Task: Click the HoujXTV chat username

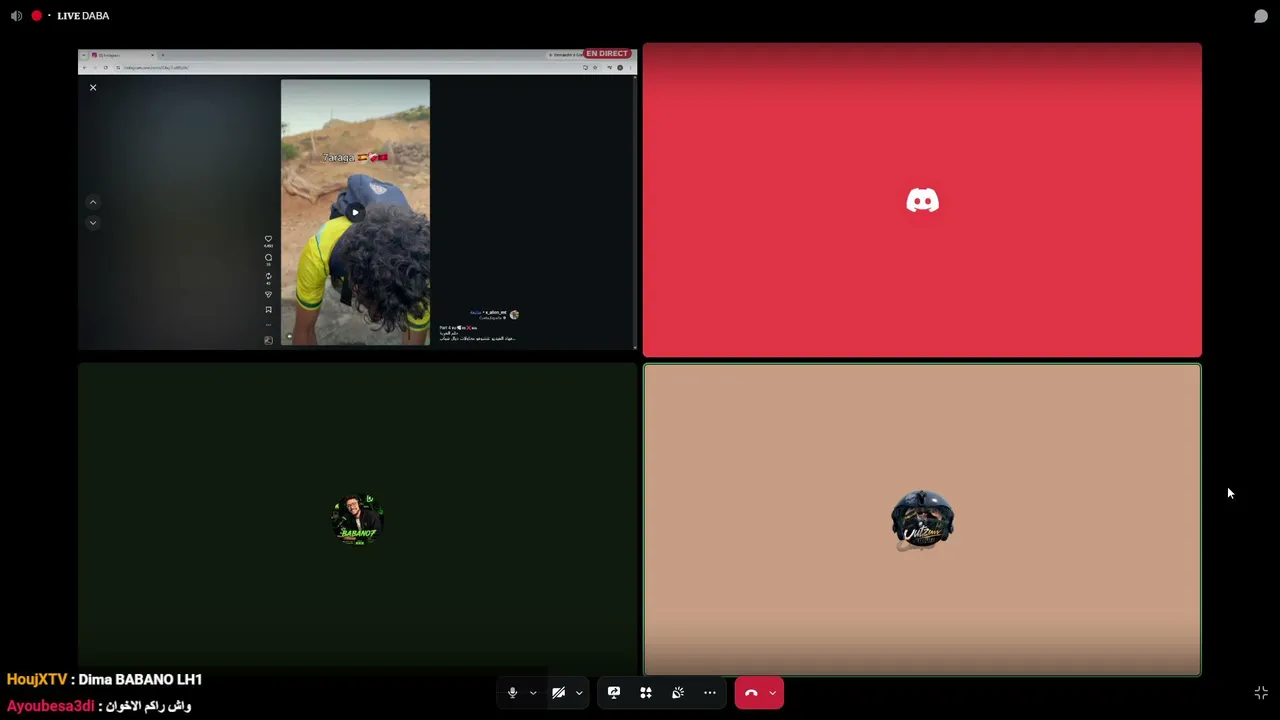Action: 37,680
